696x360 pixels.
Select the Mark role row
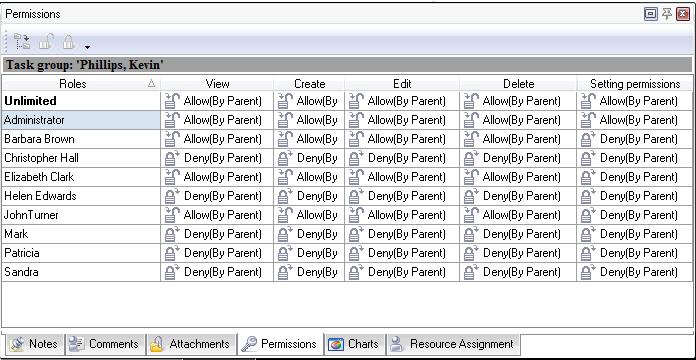click(81, 234)
